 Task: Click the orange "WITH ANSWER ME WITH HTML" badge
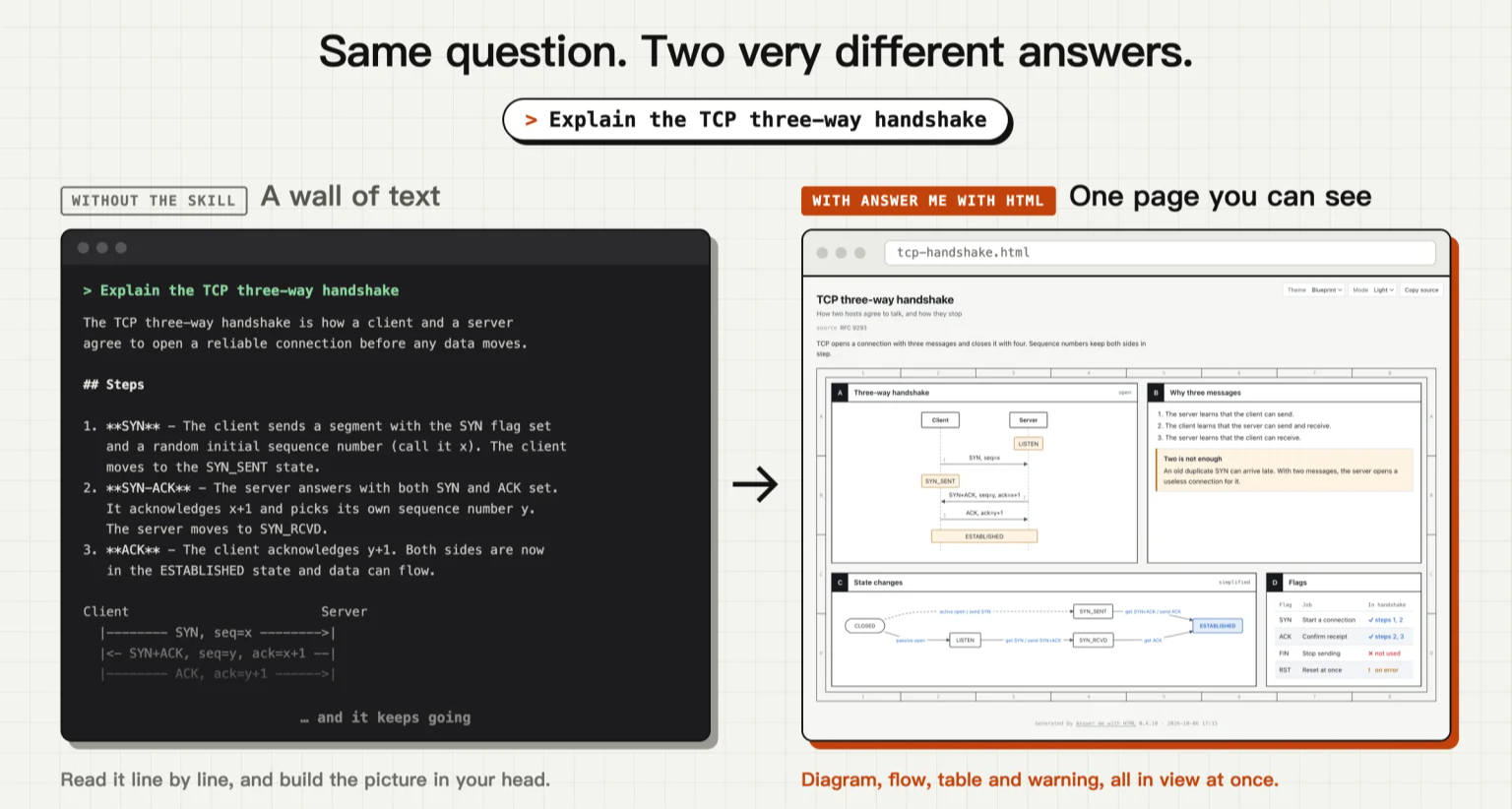pyautogui.click(x=928, y=201)
